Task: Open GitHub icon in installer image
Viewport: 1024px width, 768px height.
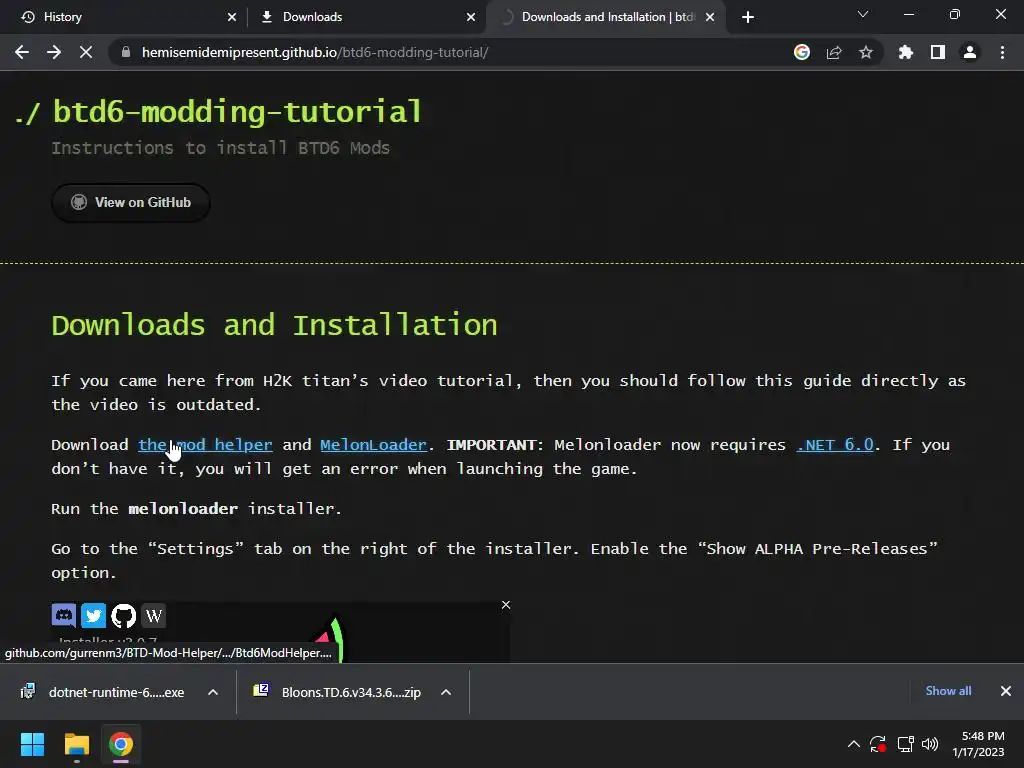Action: (123, 615)
